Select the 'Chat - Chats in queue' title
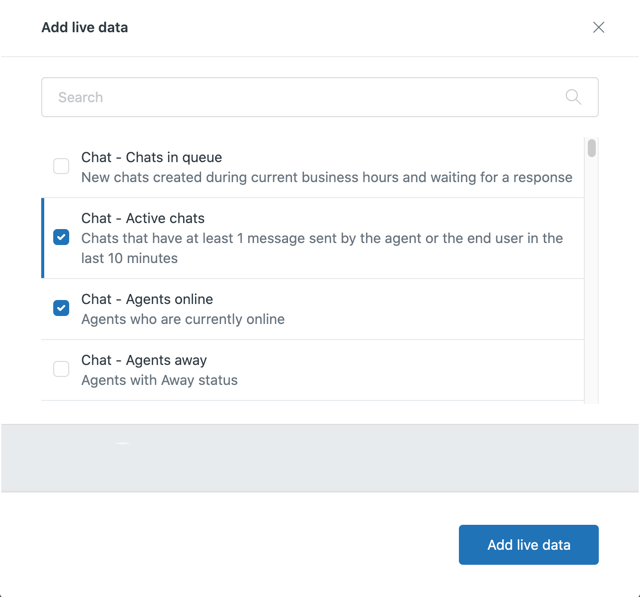This screenshot has height=597, width=640. [151, 157]
